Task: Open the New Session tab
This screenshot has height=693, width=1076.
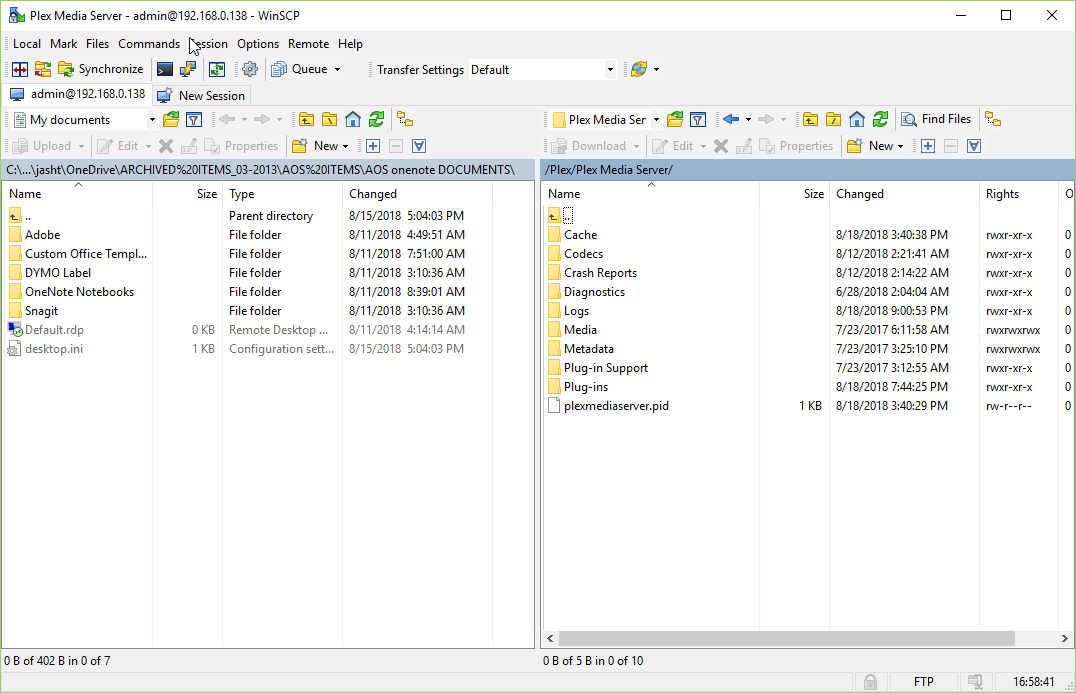Action: (x=200, y=95)
